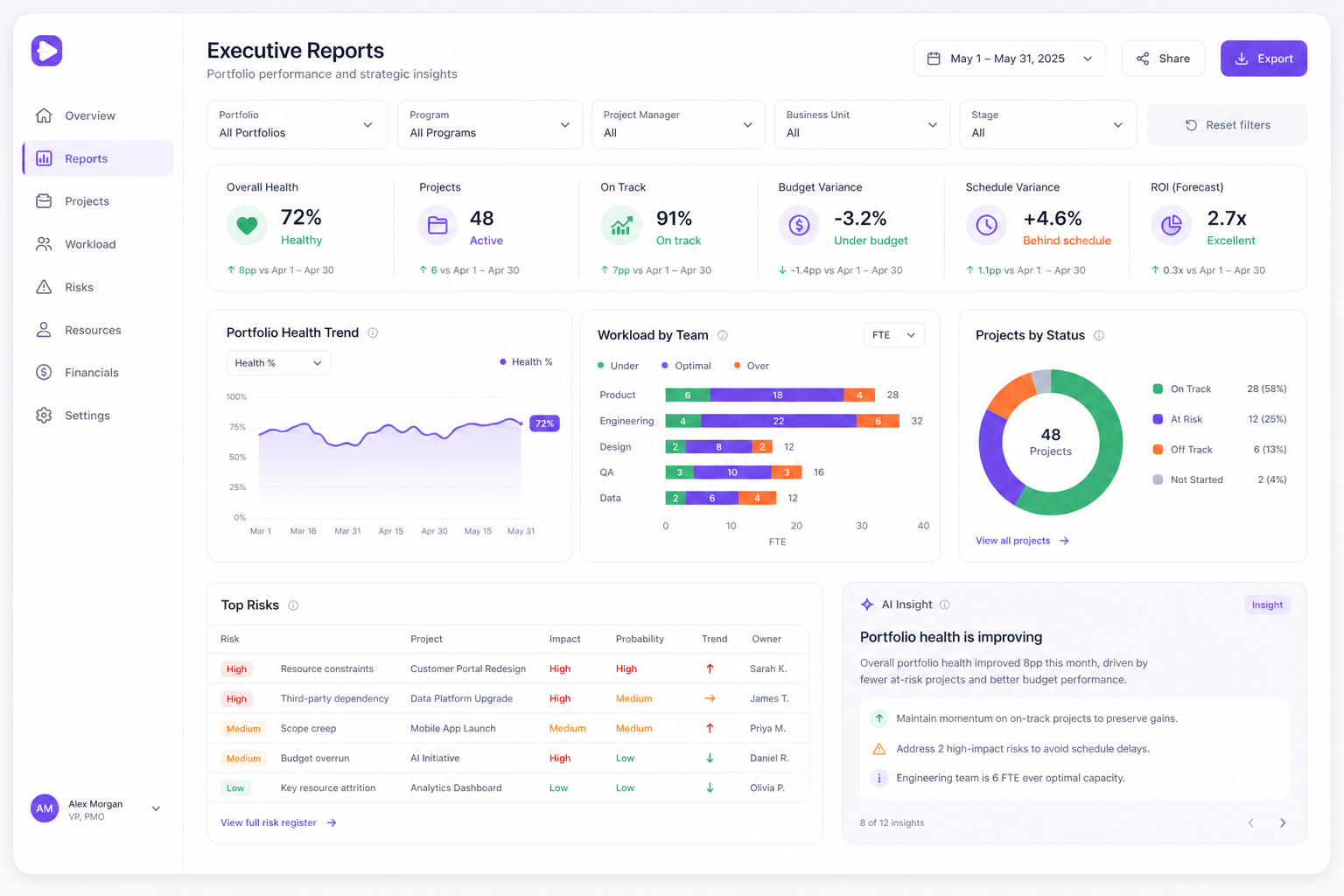
Task: Open Risks in the sidebar
Action: pyautogui.click(x=98, y=287)
